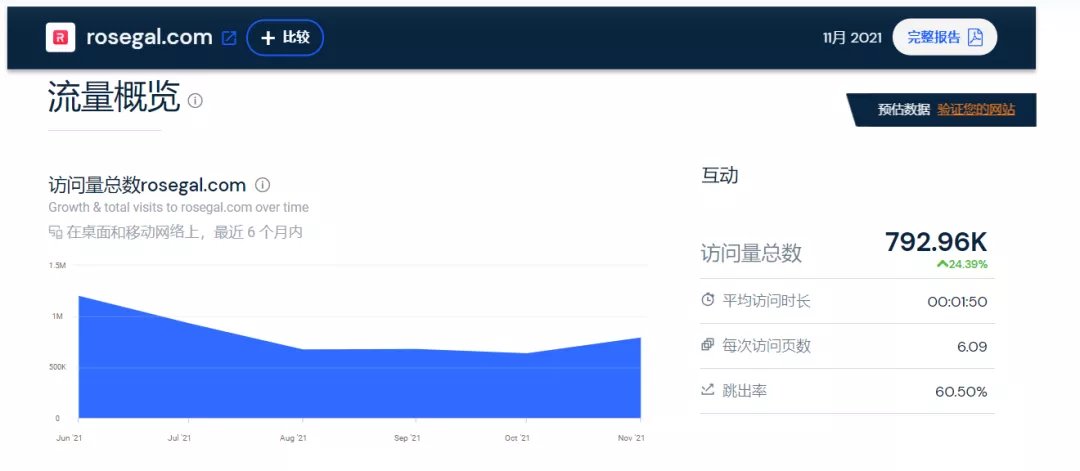The height and width of the screenshot is (471, 1080).
Task: Click the Jun '21 axis label
Action: (69, 438)
